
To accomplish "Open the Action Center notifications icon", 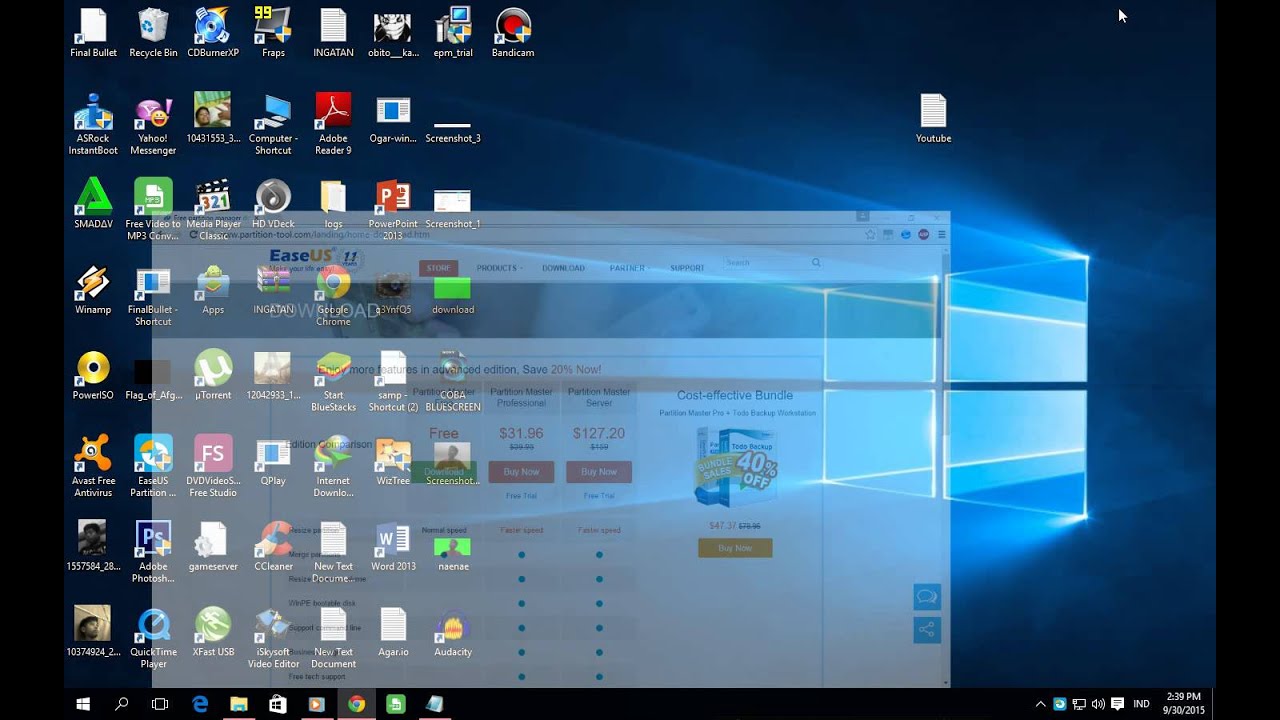I will (1117, 704).
